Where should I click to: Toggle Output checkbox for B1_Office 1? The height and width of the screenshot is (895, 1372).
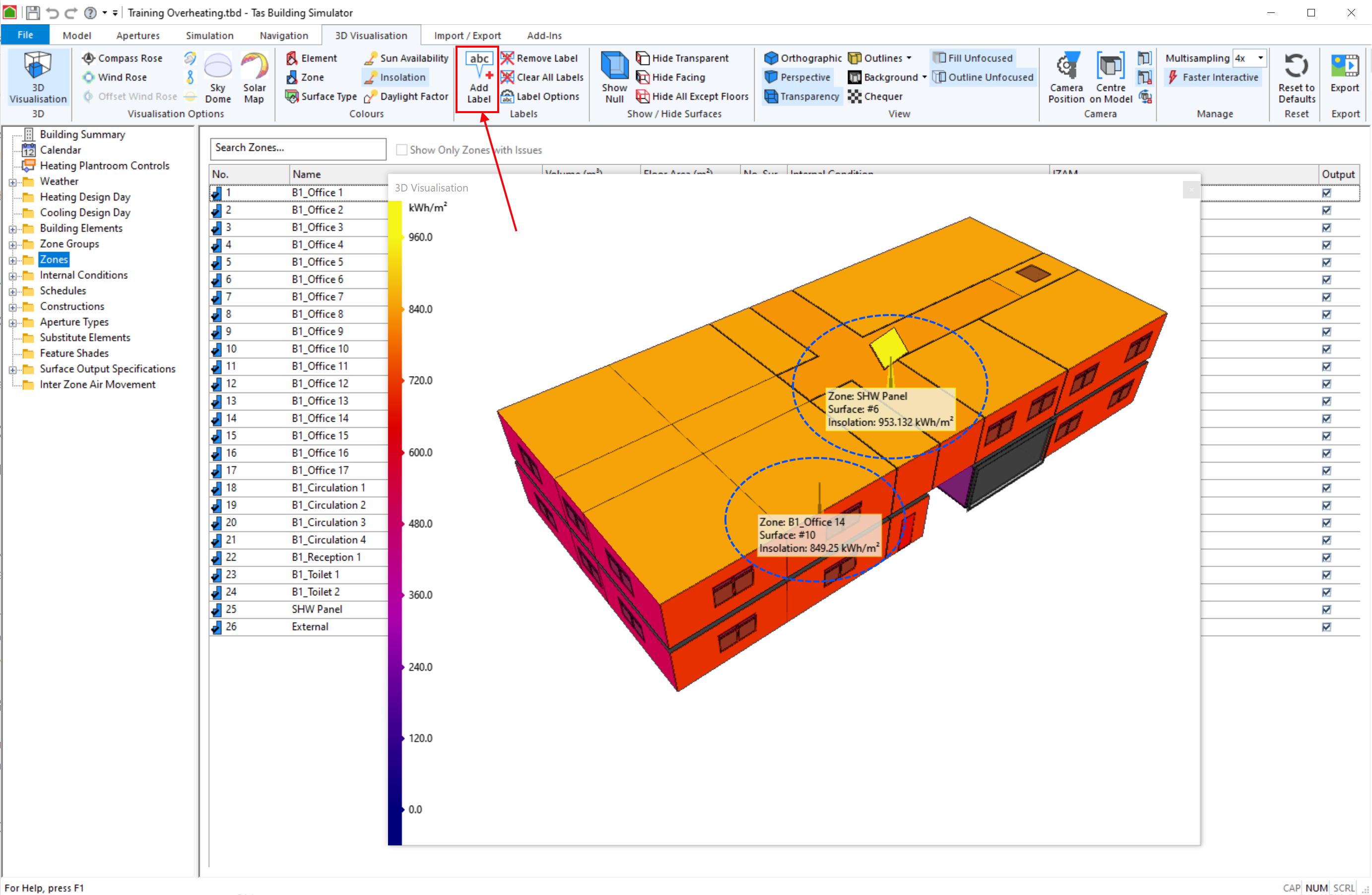click(x=1327, y=193)
